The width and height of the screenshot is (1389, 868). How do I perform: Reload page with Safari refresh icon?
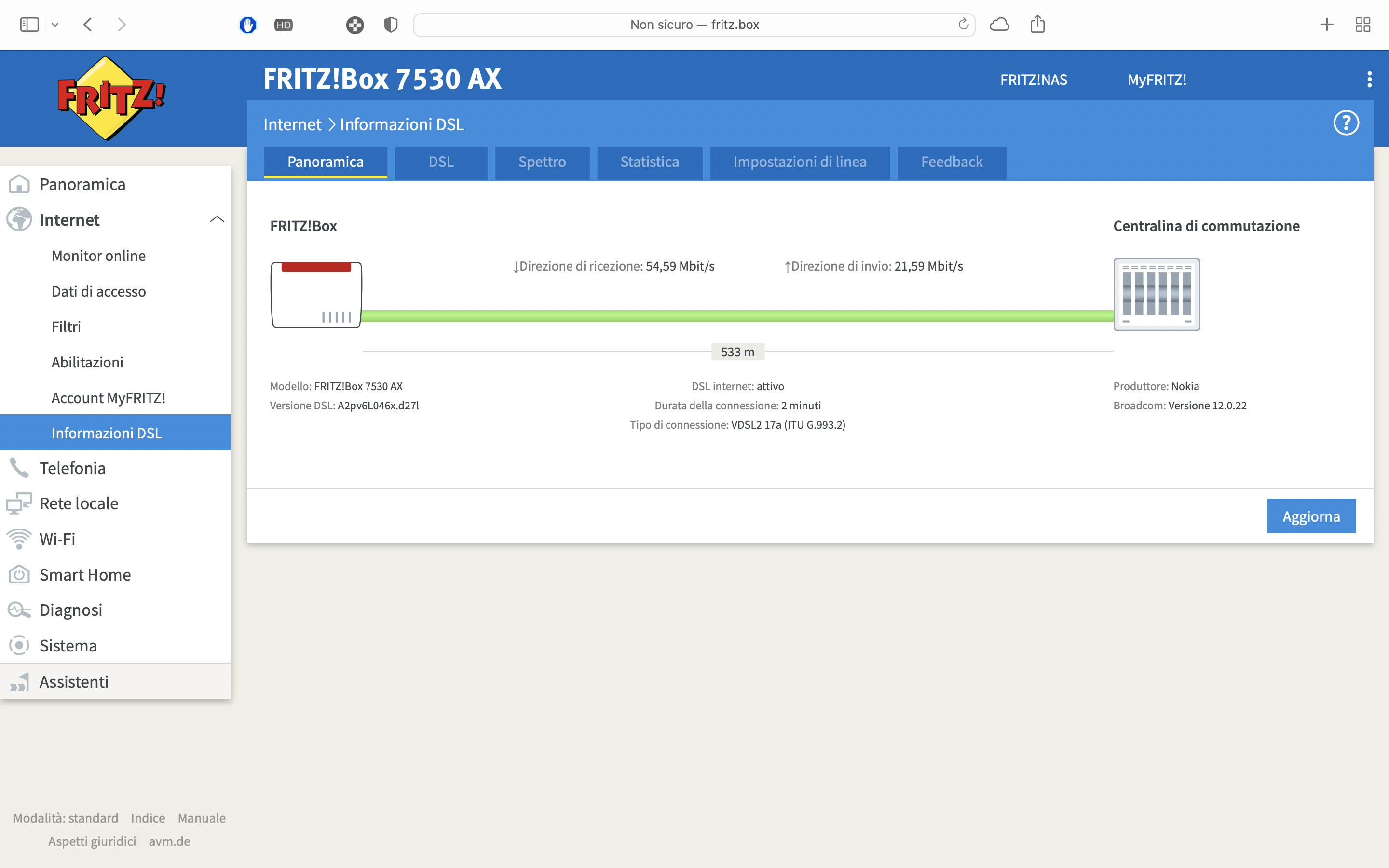point(963,24)
